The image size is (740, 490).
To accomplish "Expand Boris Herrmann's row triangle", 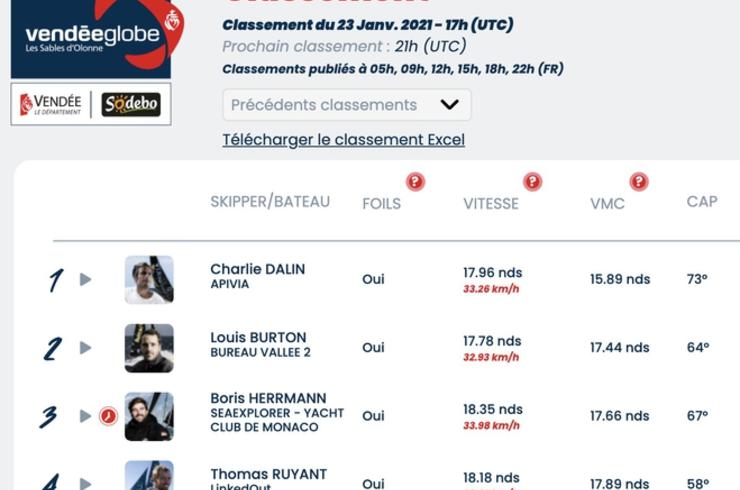I will 85,416.
